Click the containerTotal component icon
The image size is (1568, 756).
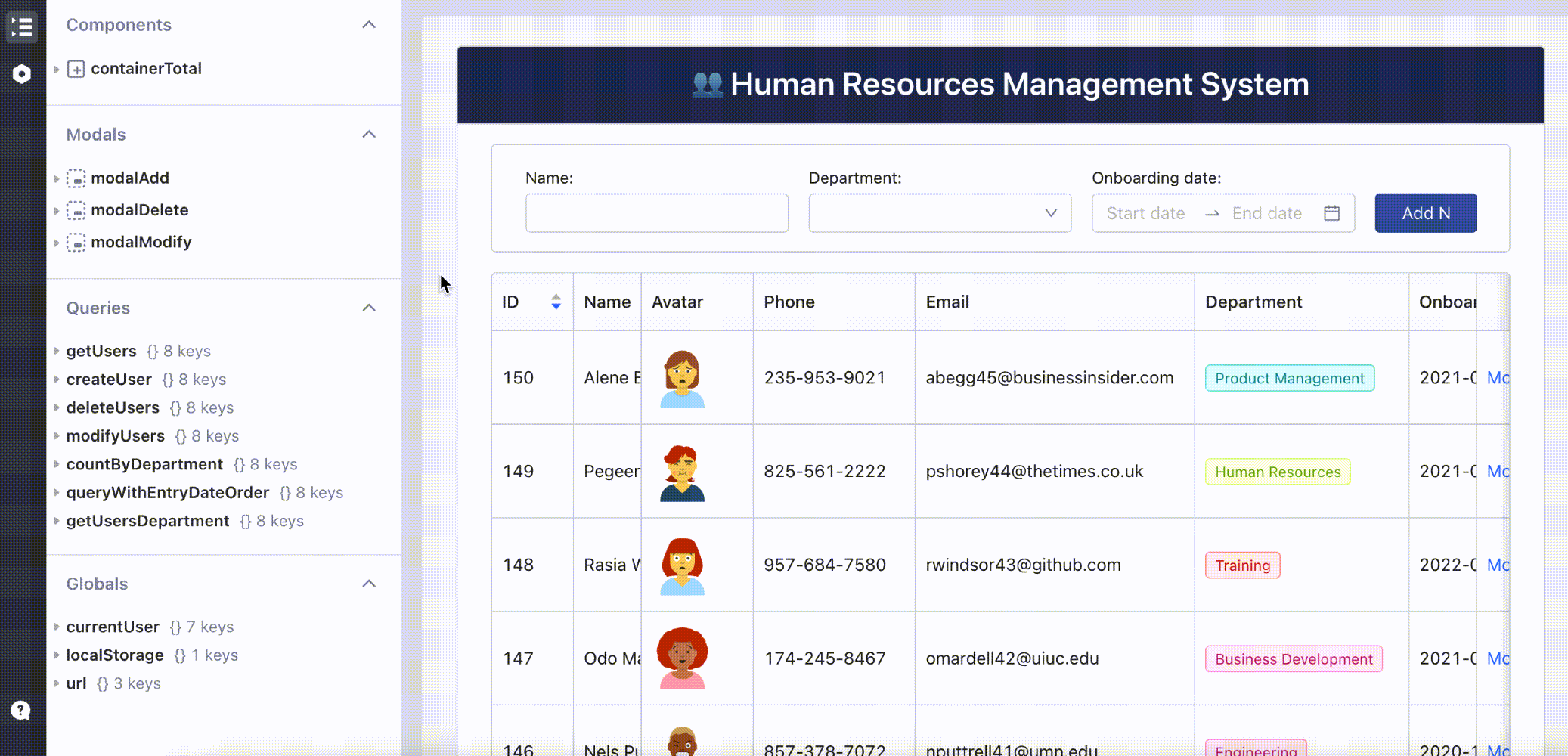(76, 69)
